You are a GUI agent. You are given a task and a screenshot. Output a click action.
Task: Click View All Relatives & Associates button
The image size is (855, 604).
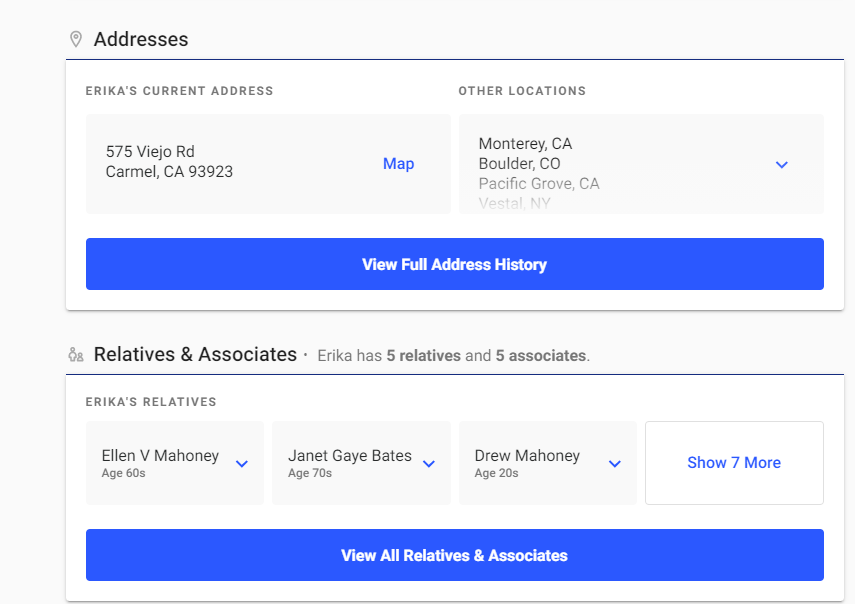tap(455, 555)
